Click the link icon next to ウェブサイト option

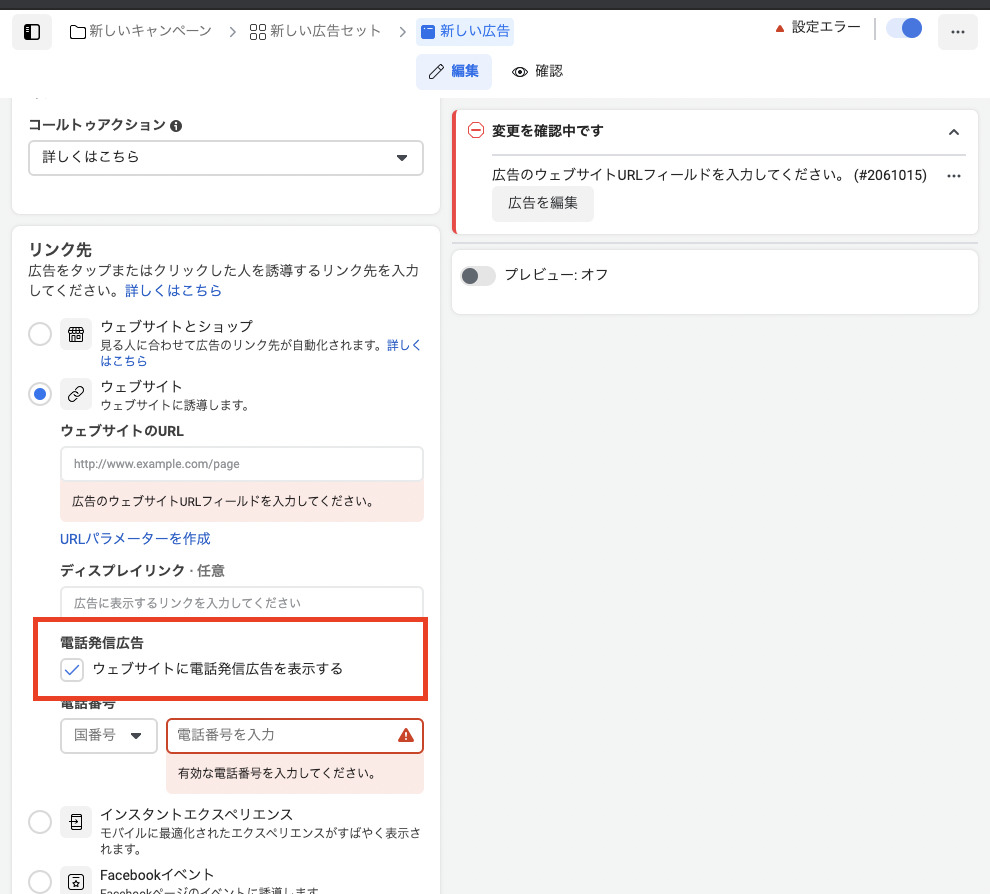point(76,393)
